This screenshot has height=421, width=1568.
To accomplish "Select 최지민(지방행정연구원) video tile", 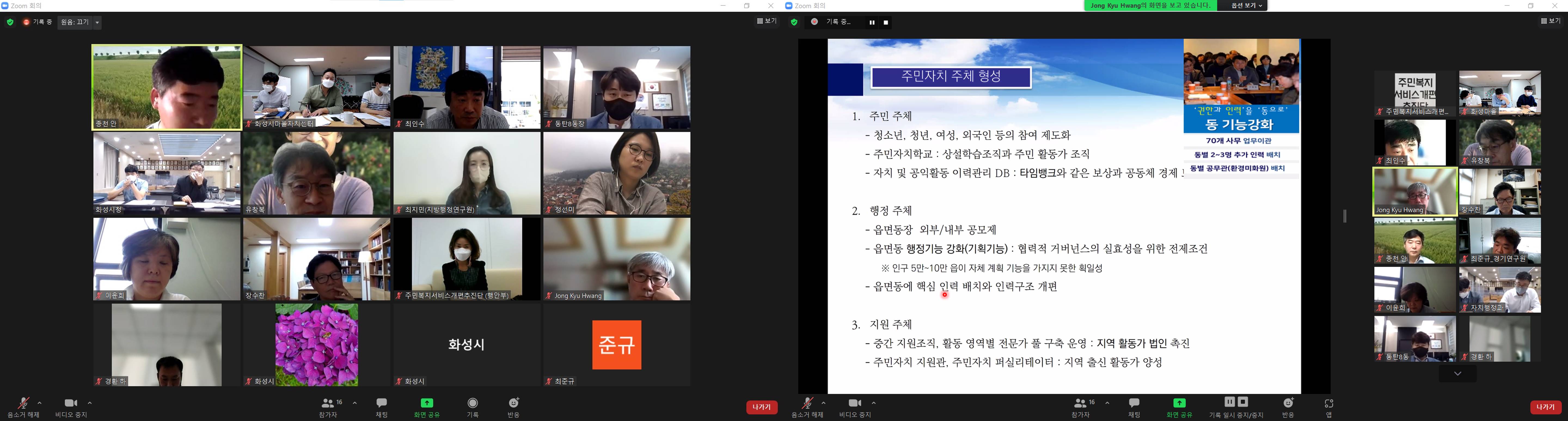I will [x=467, y=174].
